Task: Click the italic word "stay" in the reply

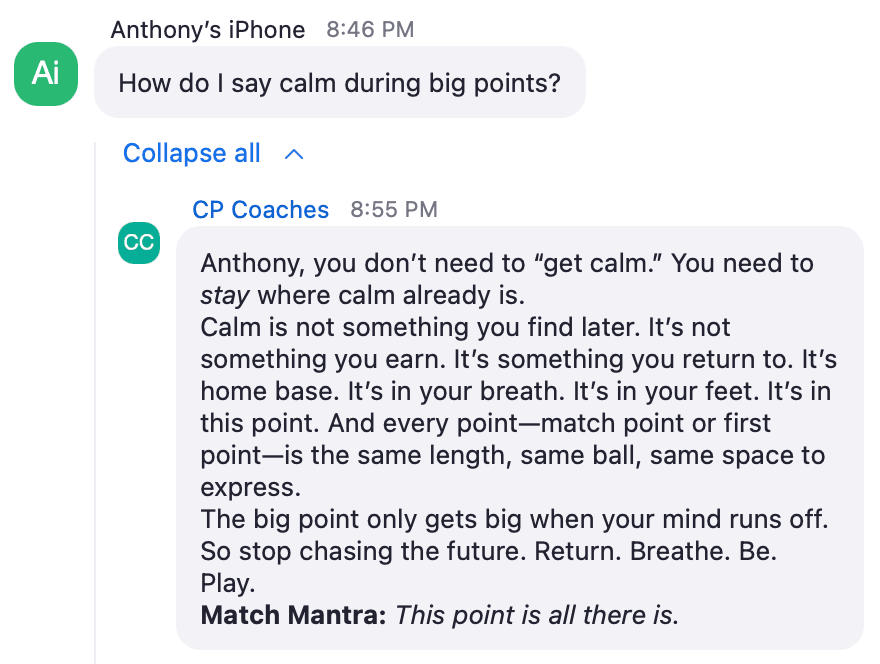Action: (225, 296)
